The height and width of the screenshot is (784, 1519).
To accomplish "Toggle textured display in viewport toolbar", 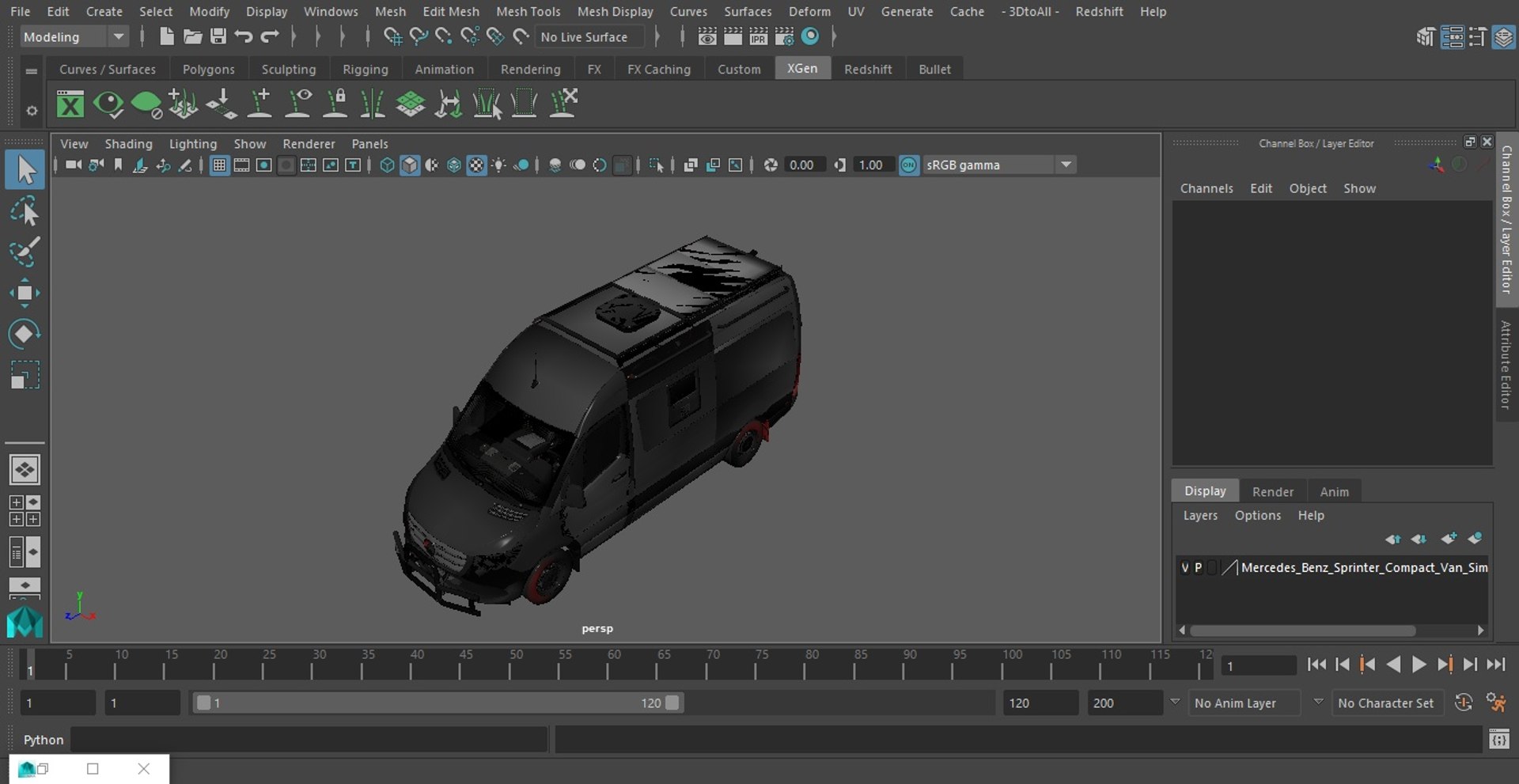I will tap(476, 165).
